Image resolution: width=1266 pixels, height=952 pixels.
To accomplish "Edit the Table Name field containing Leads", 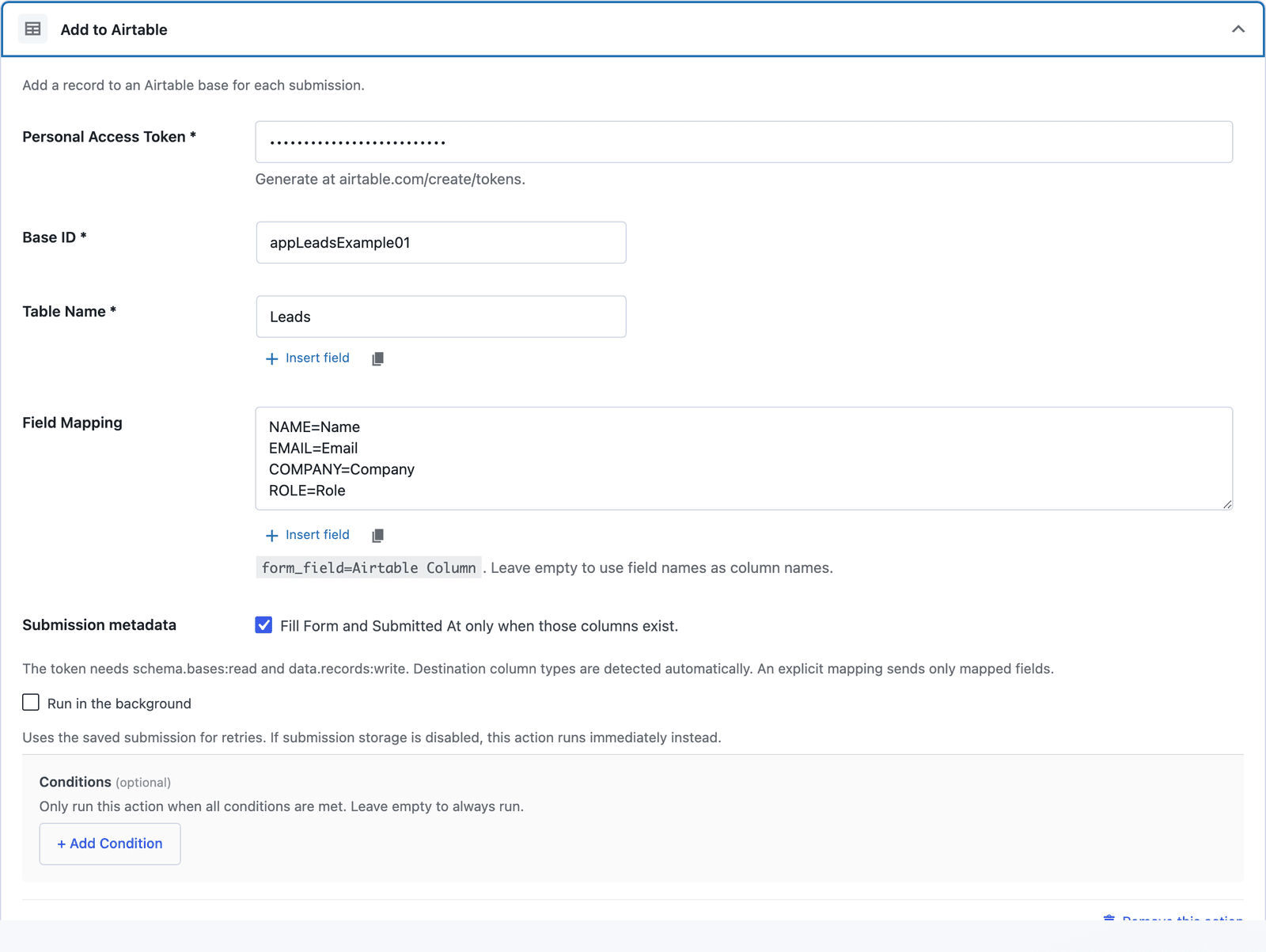I will click(441, 317).
